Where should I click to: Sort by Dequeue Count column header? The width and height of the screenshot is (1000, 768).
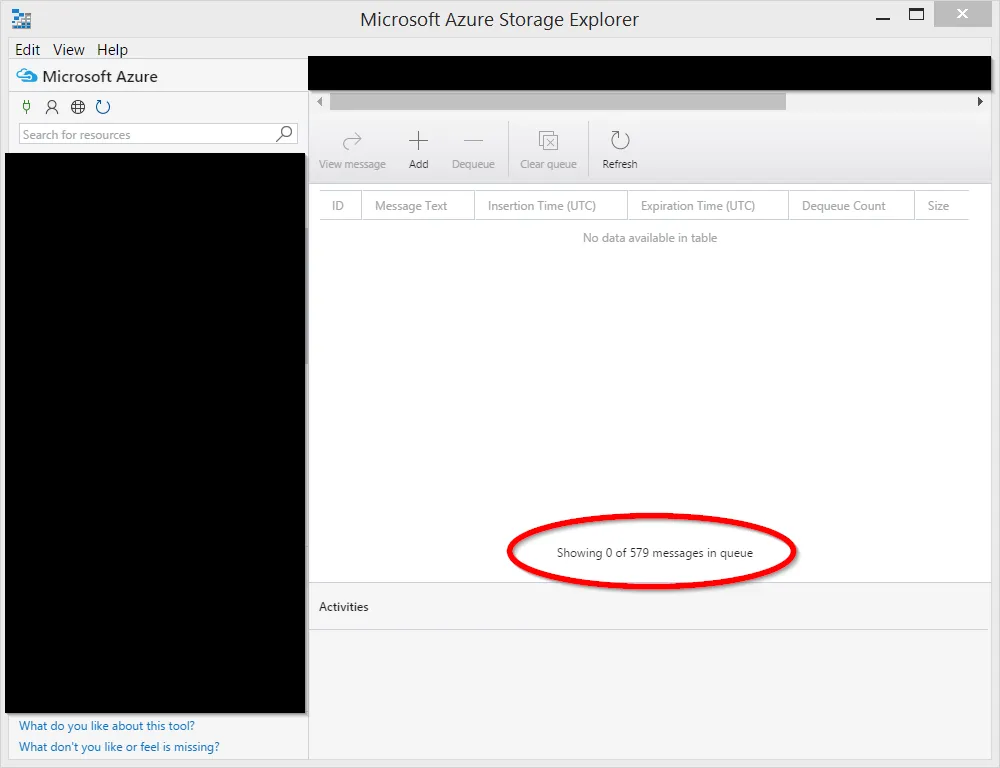point(851,205)
